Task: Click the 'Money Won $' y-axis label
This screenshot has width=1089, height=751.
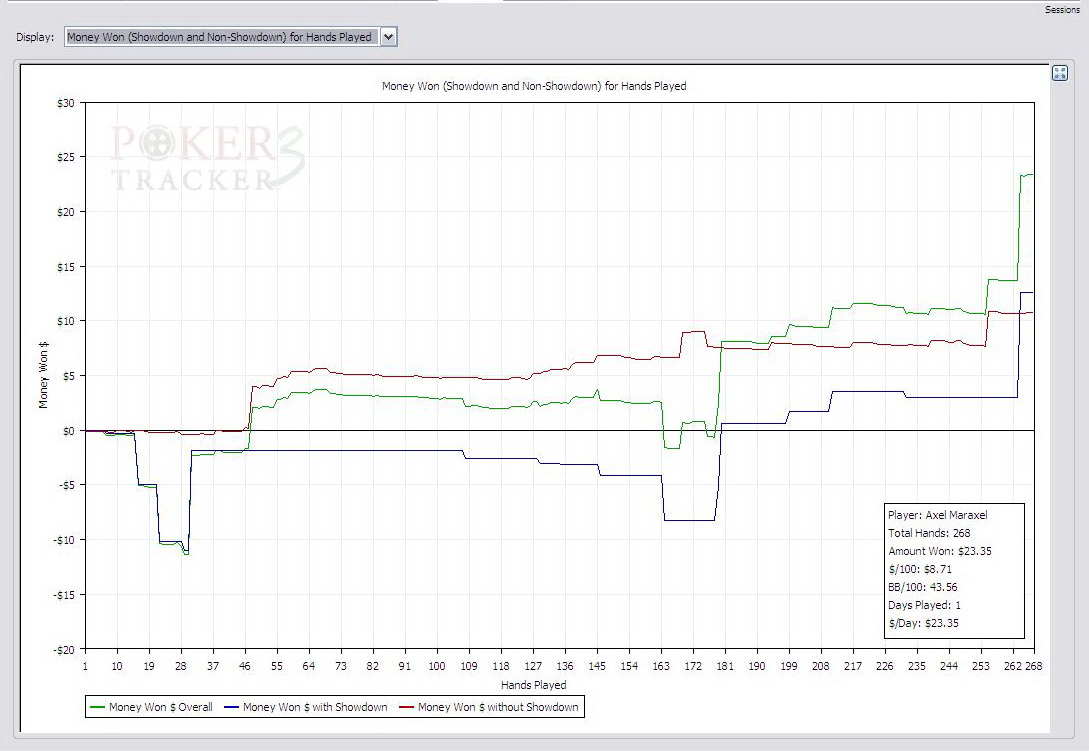Action: [43, 375]
